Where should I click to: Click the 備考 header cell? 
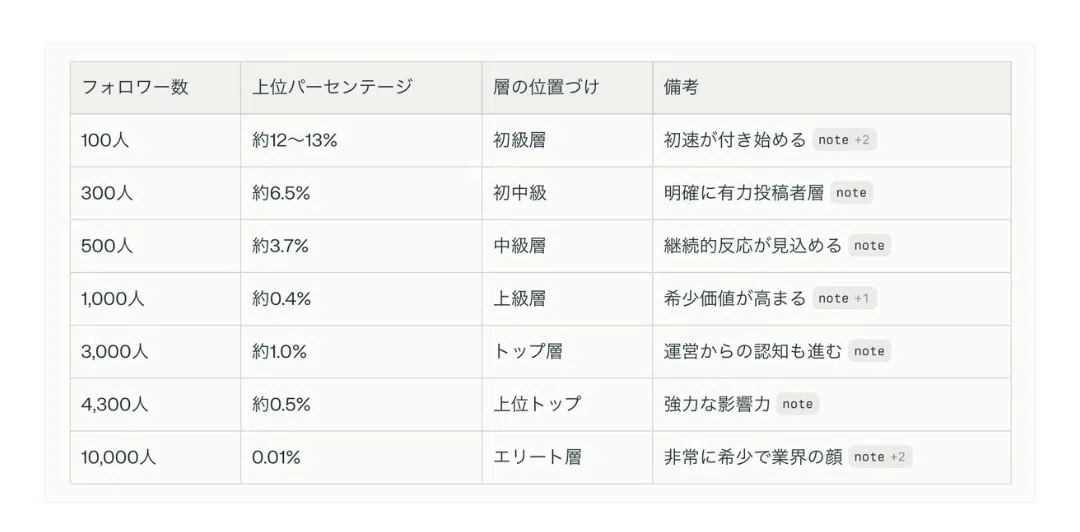click(x=832, y=88)
